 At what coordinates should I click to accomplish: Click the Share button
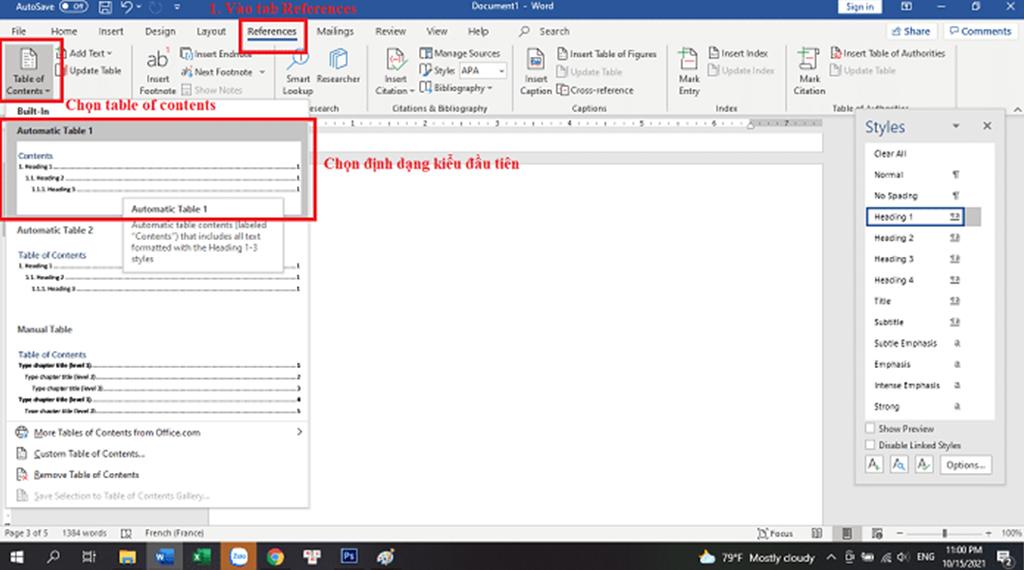coord(911,31)
